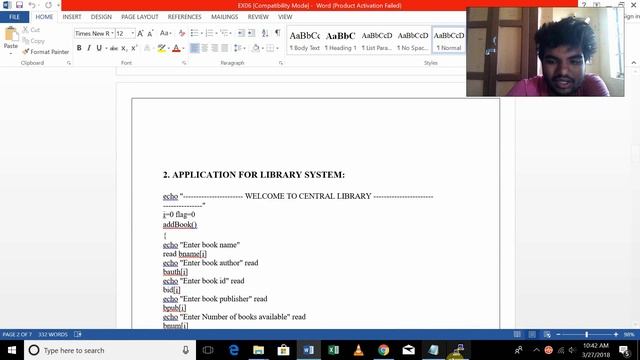Open the Paragraph dialog launcher
Screen dimensions: 640x360
(281, 63)
